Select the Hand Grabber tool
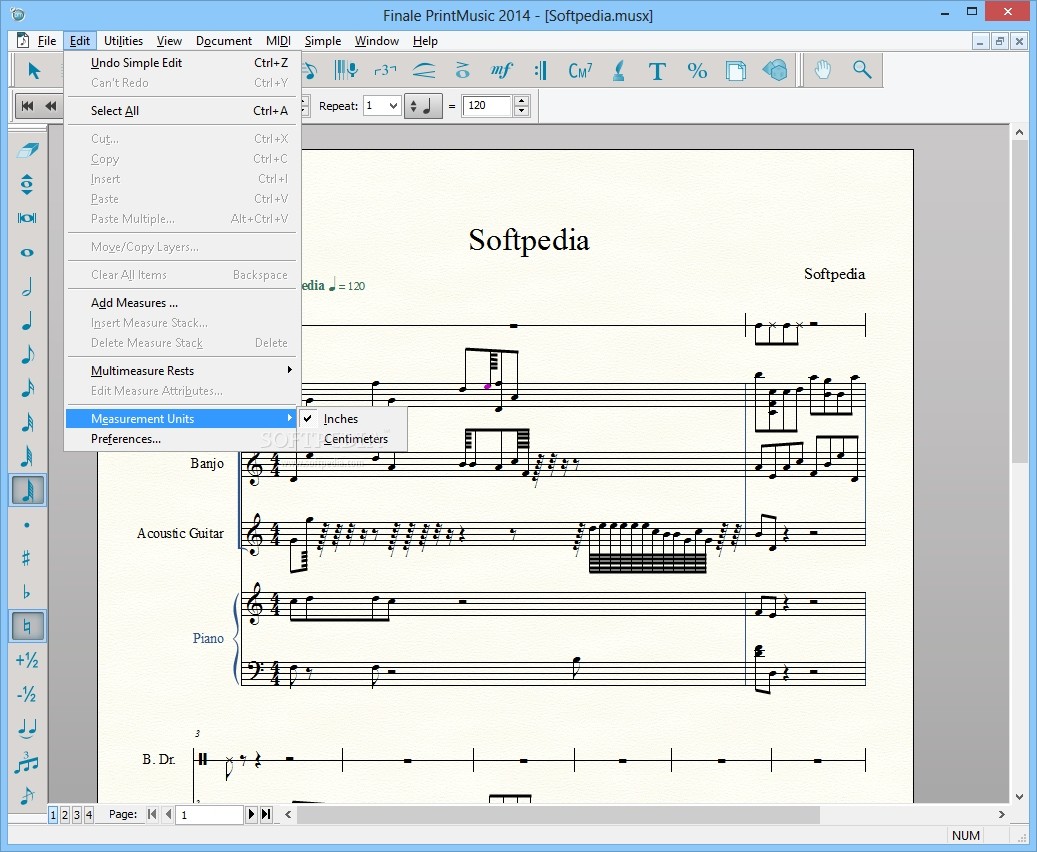This screenshot has width=1037, height=852. tap(822, 70)
